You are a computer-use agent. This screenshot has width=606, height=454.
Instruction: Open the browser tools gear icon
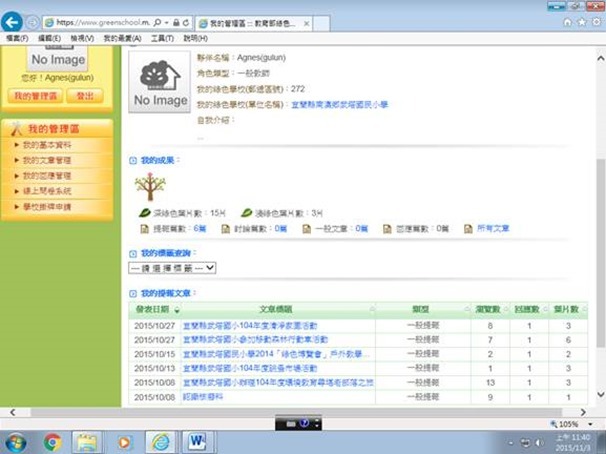[x=595, y=21]
